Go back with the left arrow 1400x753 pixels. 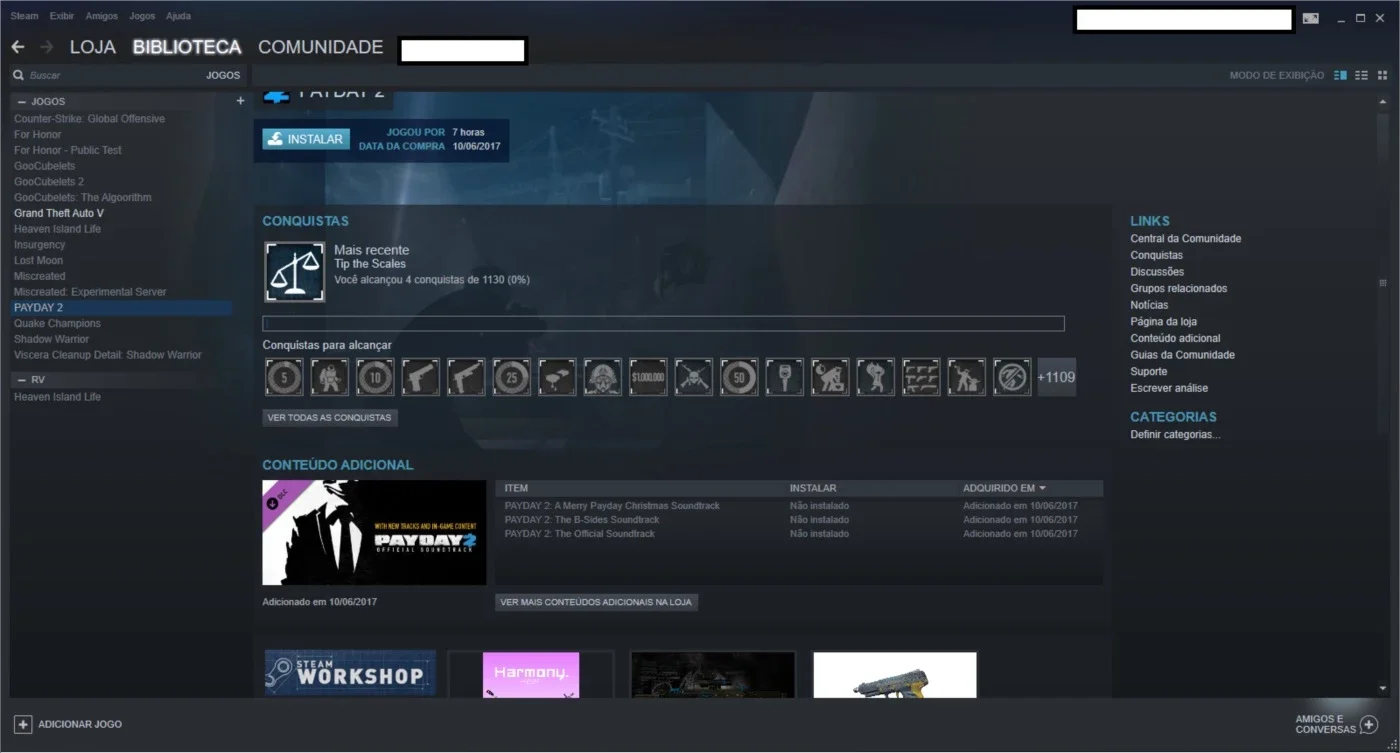pos(17,47)
